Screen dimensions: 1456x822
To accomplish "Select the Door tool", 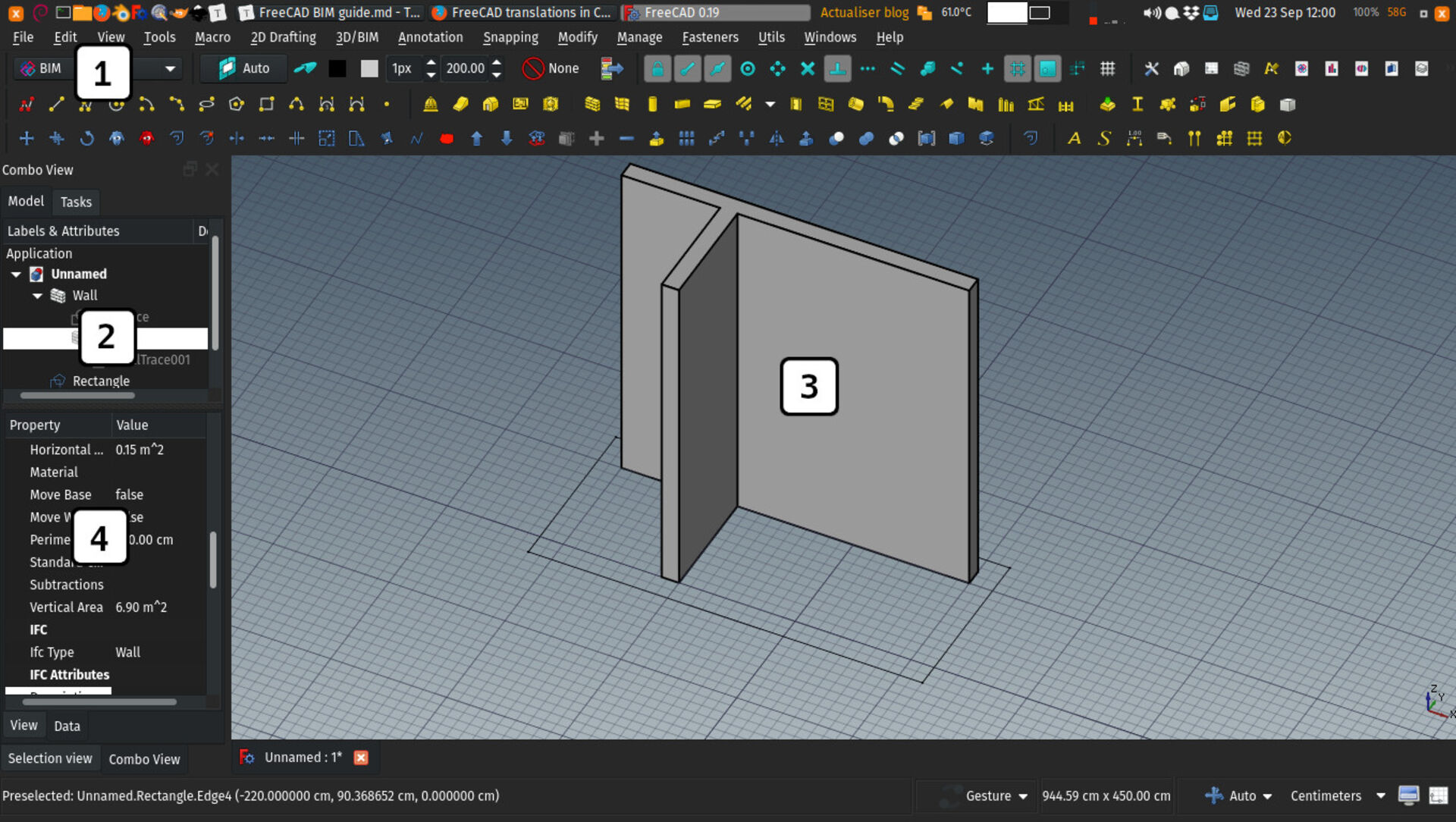I will click(795, 105).
